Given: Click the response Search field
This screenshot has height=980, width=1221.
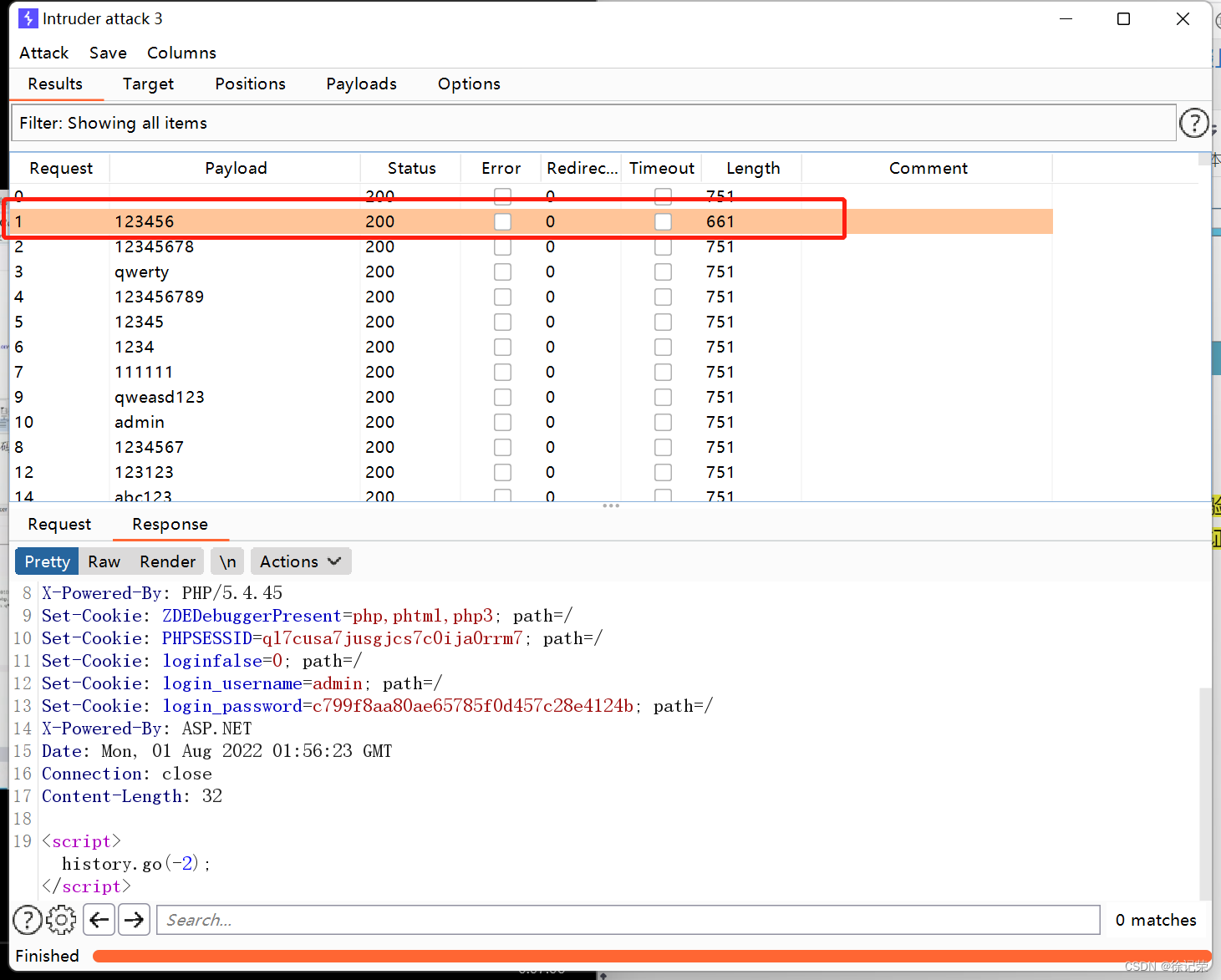Looking at the screenshot, I should coord(628,920).
